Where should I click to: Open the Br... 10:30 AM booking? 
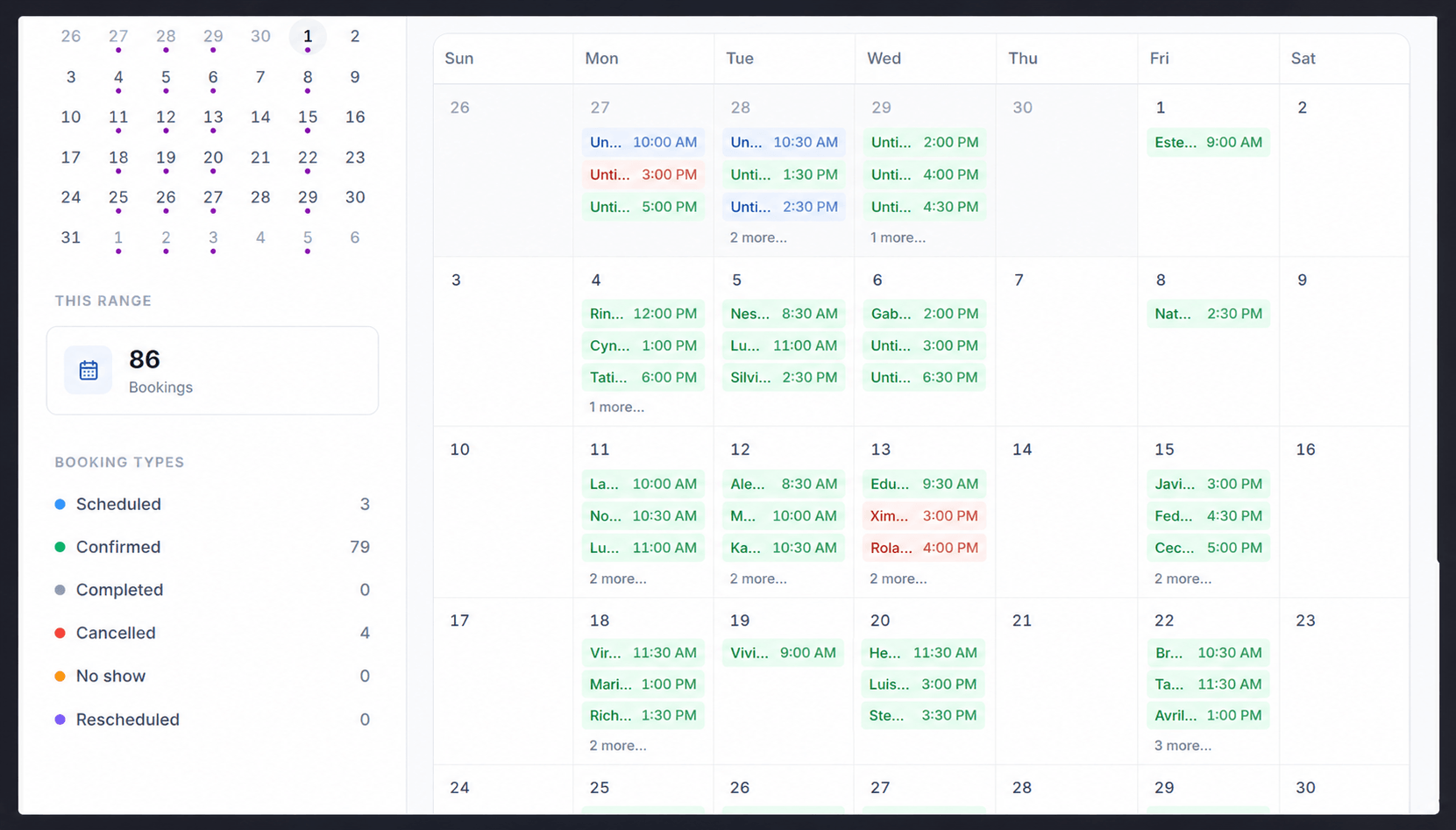1208,652
